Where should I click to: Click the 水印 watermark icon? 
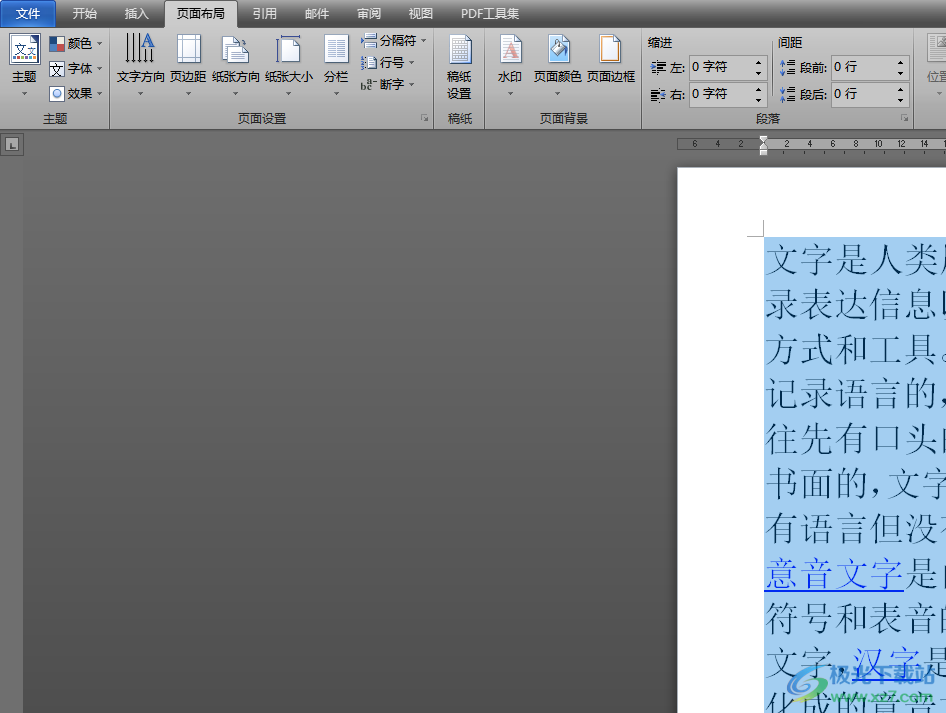coord(510,48)
